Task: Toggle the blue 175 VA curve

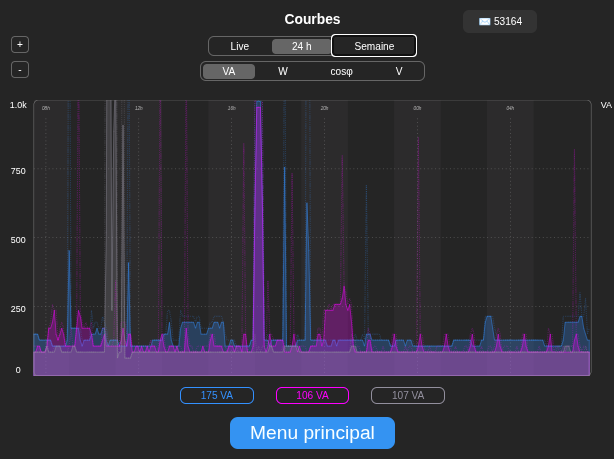Action: pos(217,395)
